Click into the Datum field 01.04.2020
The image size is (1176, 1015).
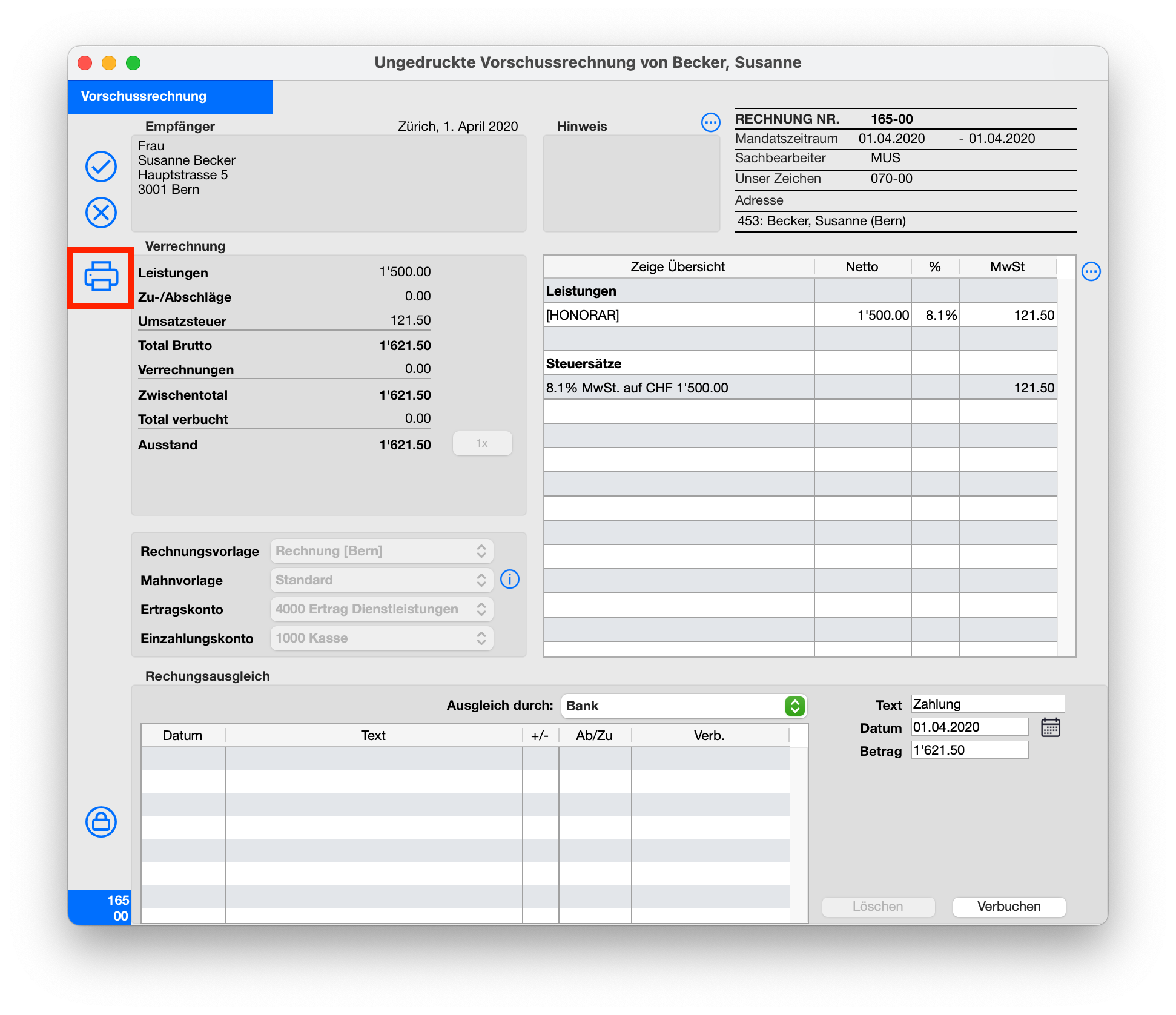point(970,727)
